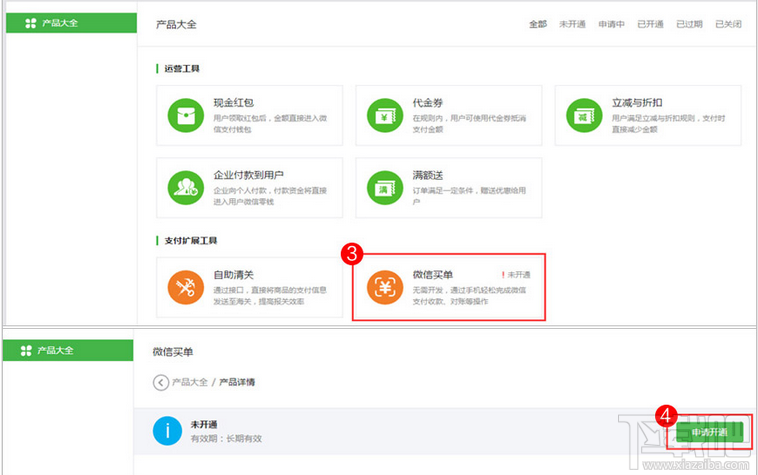Select the 申请中 filter tab

[x=612, y=24]
